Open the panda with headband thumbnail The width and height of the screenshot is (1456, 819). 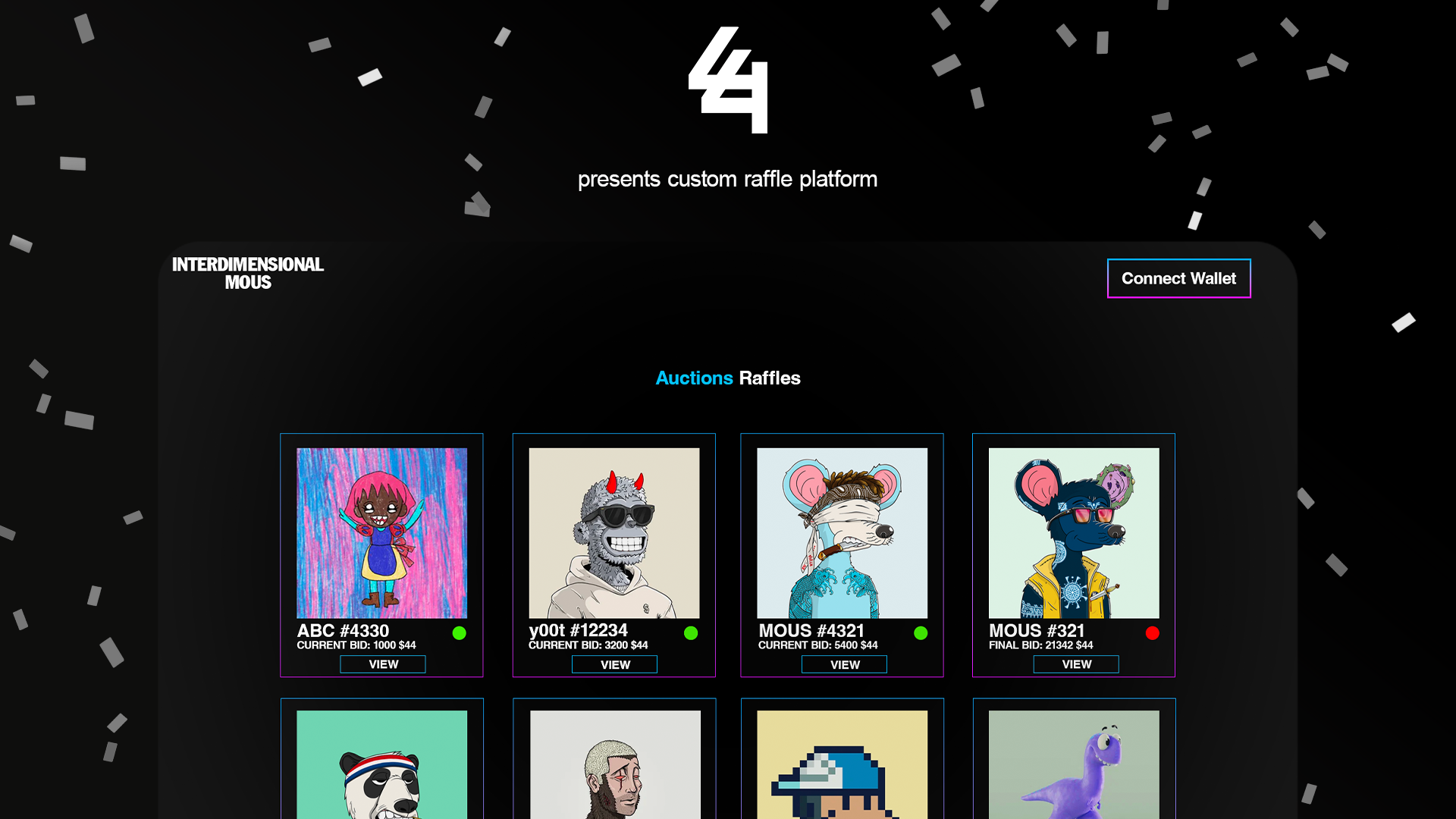click(381, 764)
